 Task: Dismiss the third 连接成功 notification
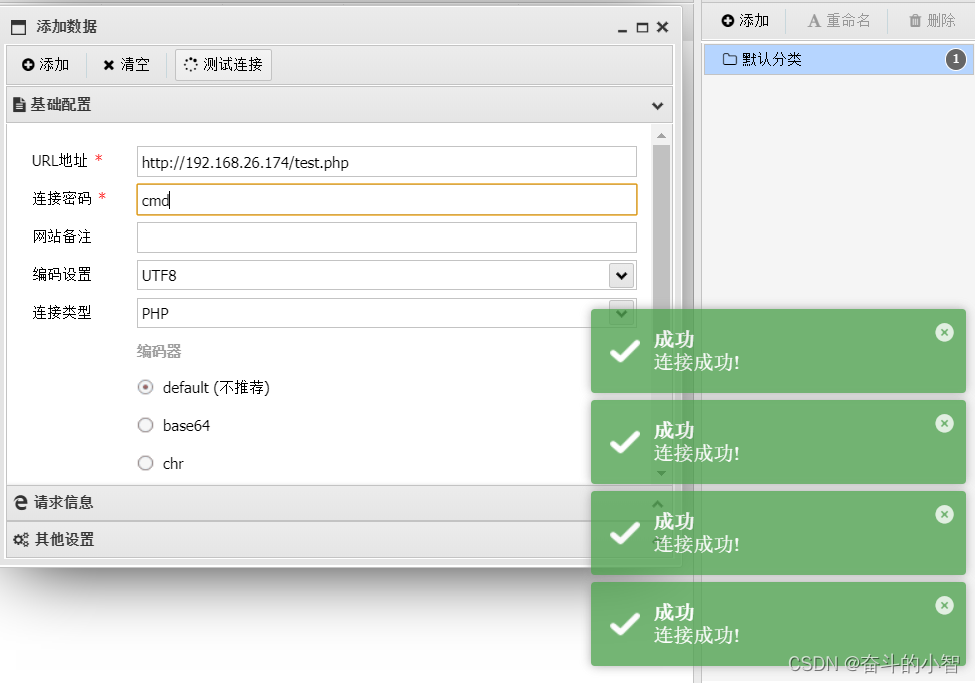(945, 514)
